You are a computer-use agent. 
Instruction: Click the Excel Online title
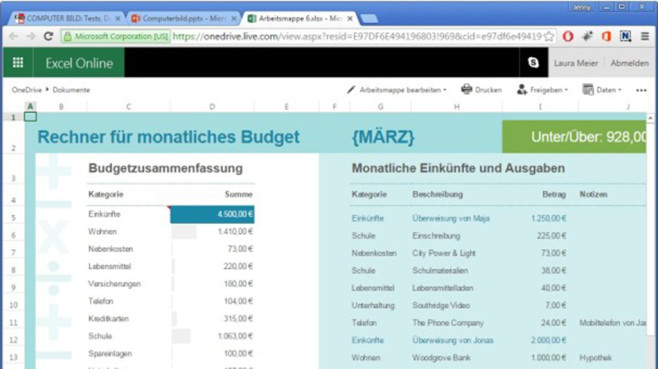coord(79,63)
